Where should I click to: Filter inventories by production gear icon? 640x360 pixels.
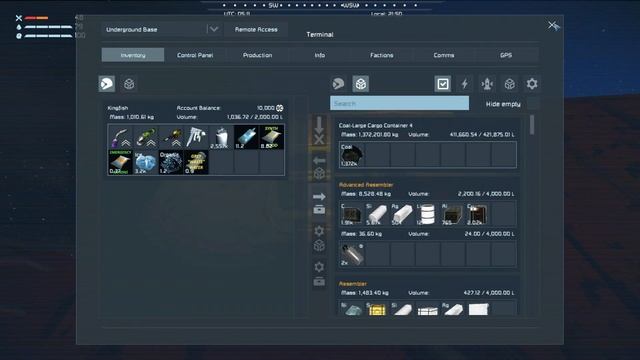[532, 84]
